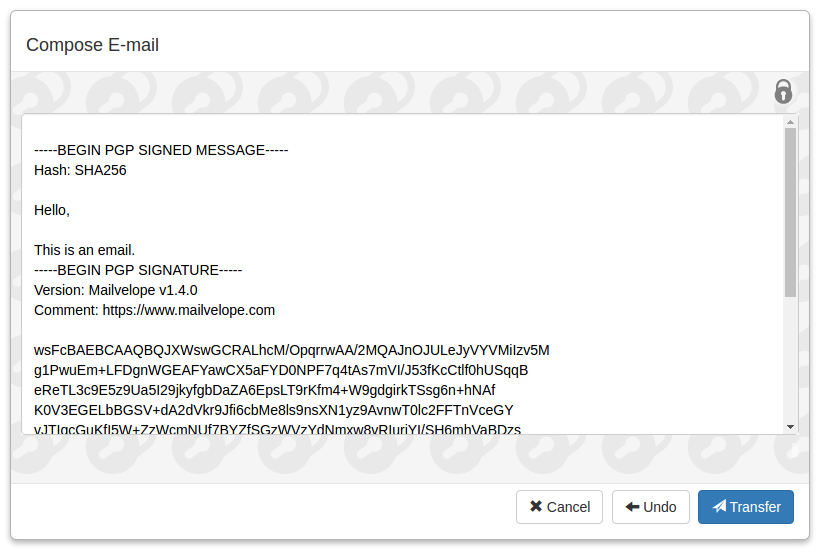The image size is (824, 552).
Task: Click the scrollbar down arrow
Action: click(790, 426)
